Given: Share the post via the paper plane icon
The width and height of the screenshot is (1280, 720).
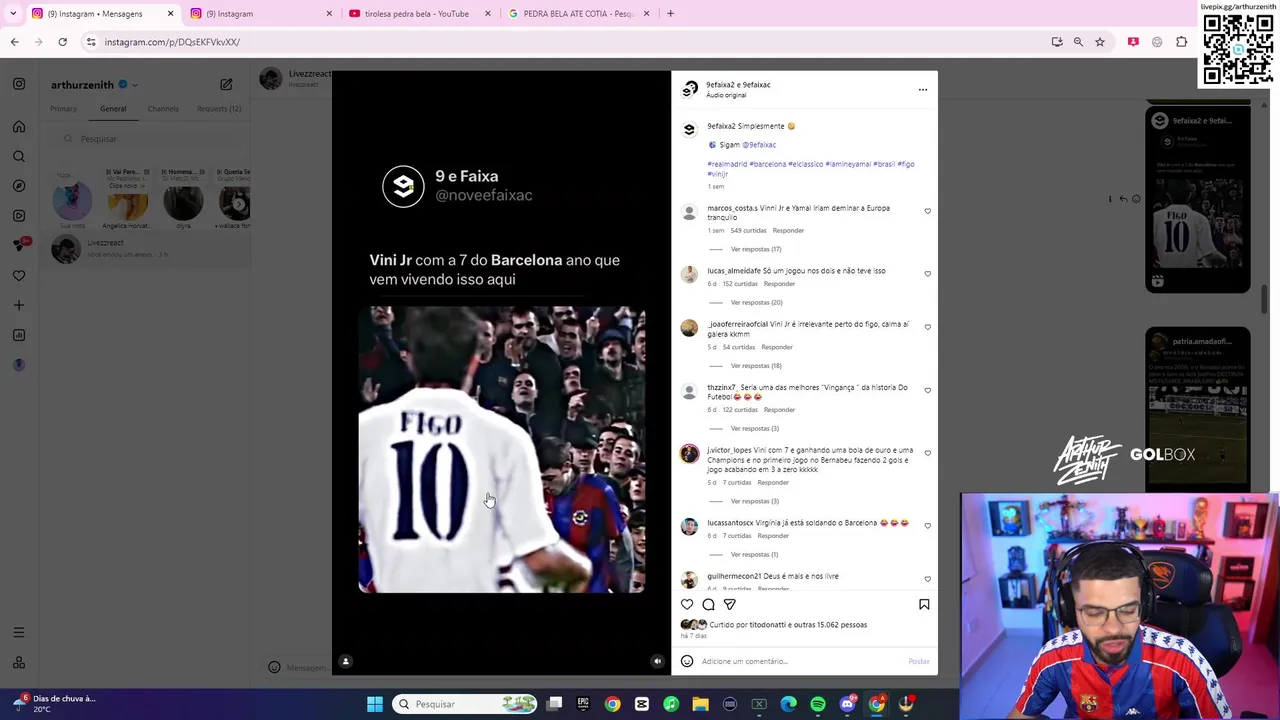Looking at the screenshot, I should [x=730, y=604].
